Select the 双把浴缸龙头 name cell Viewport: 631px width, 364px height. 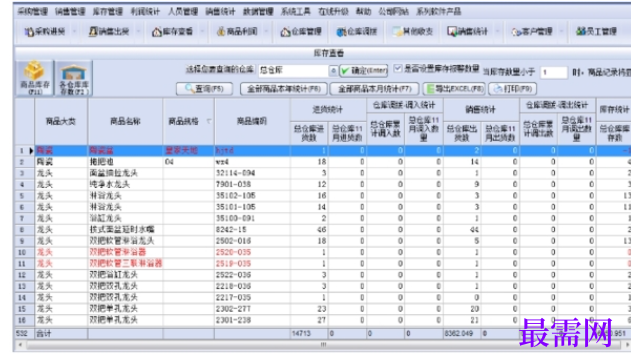tap(125, 275)
